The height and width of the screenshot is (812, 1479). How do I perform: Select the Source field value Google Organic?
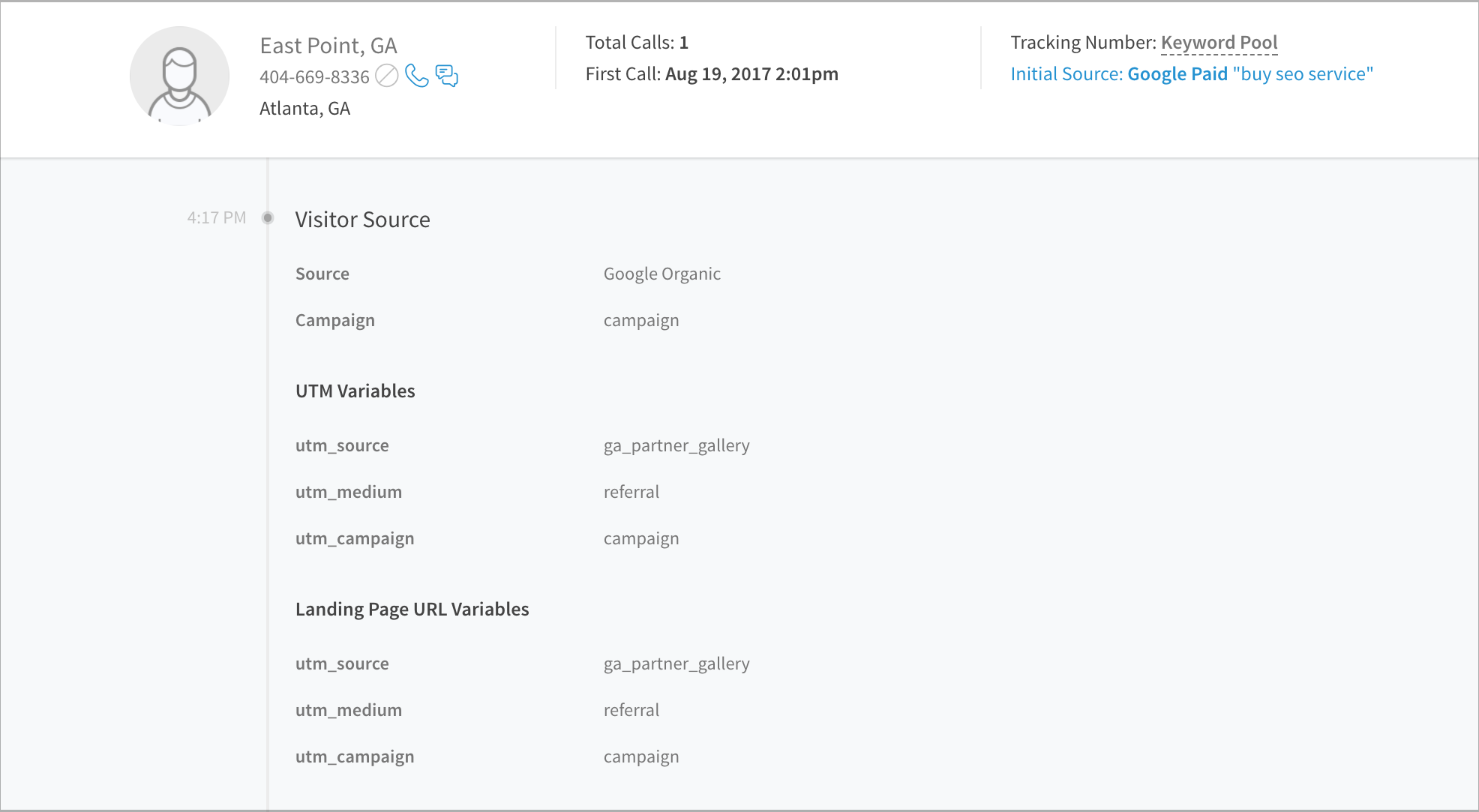663,273
